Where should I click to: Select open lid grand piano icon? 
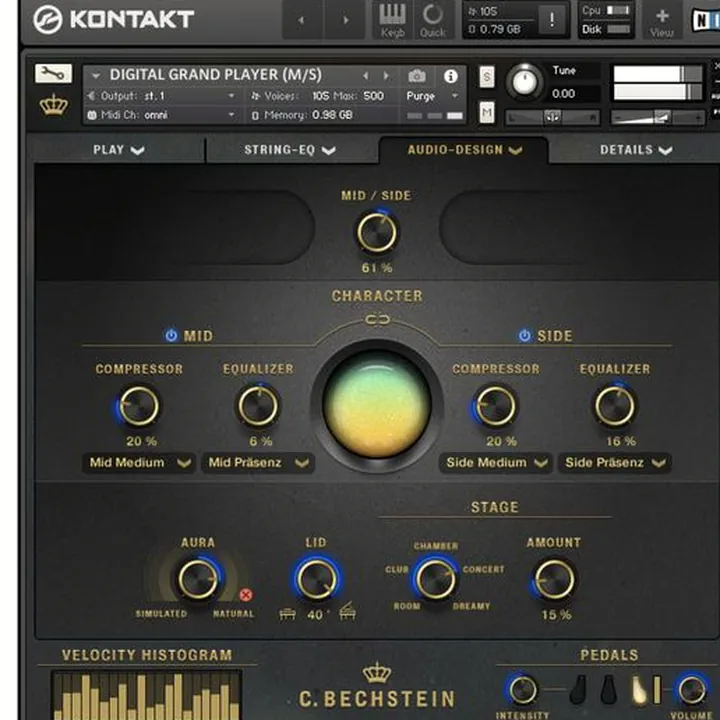click(347, 611)
